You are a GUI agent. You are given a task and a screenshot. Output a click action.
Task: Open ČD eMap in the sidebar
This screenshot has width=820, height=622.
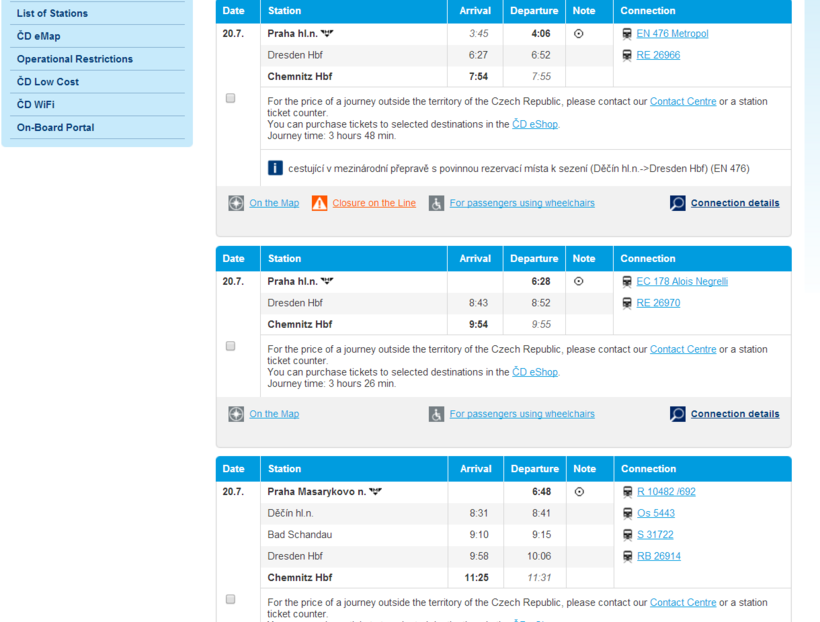(x=39, y=36)
